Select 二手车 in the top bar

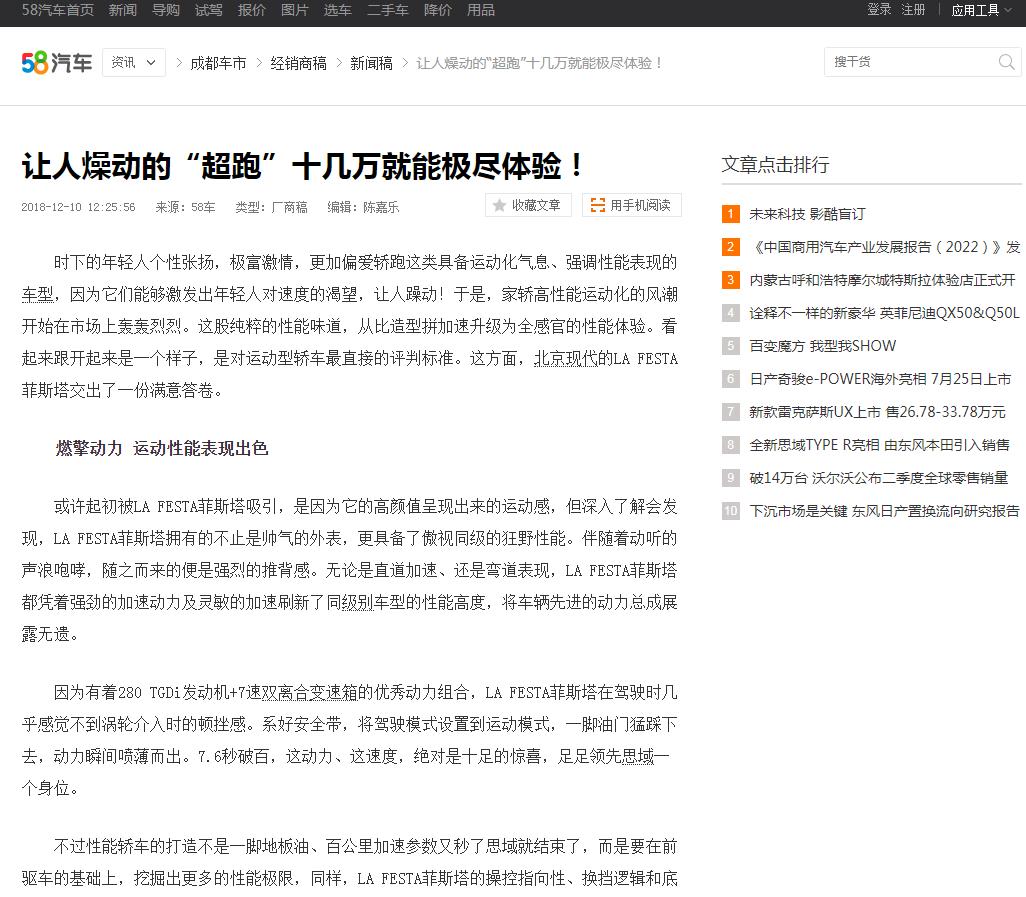coord(387,10)
